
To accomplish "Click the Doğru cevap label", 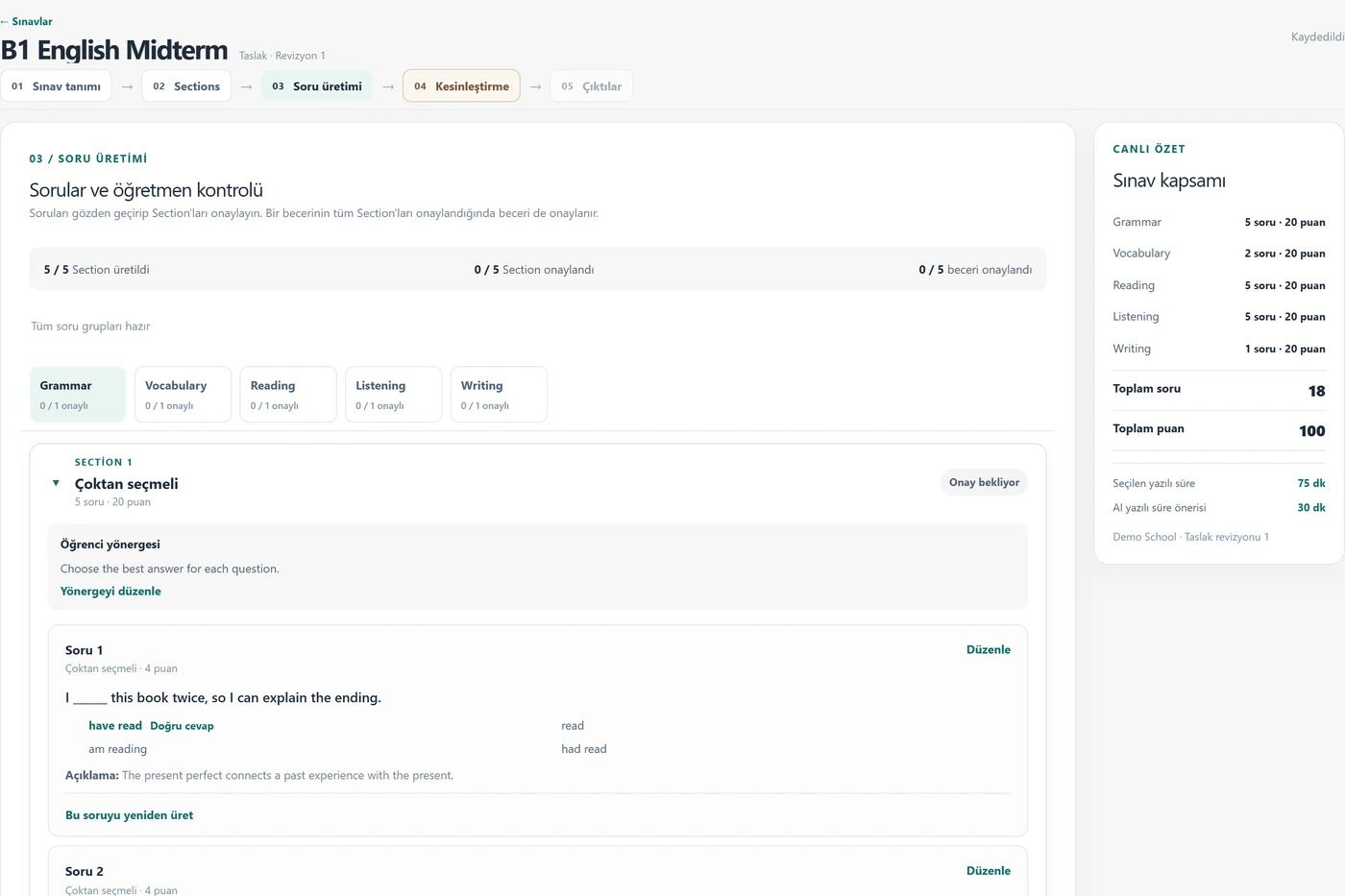I will coord(182,726).
